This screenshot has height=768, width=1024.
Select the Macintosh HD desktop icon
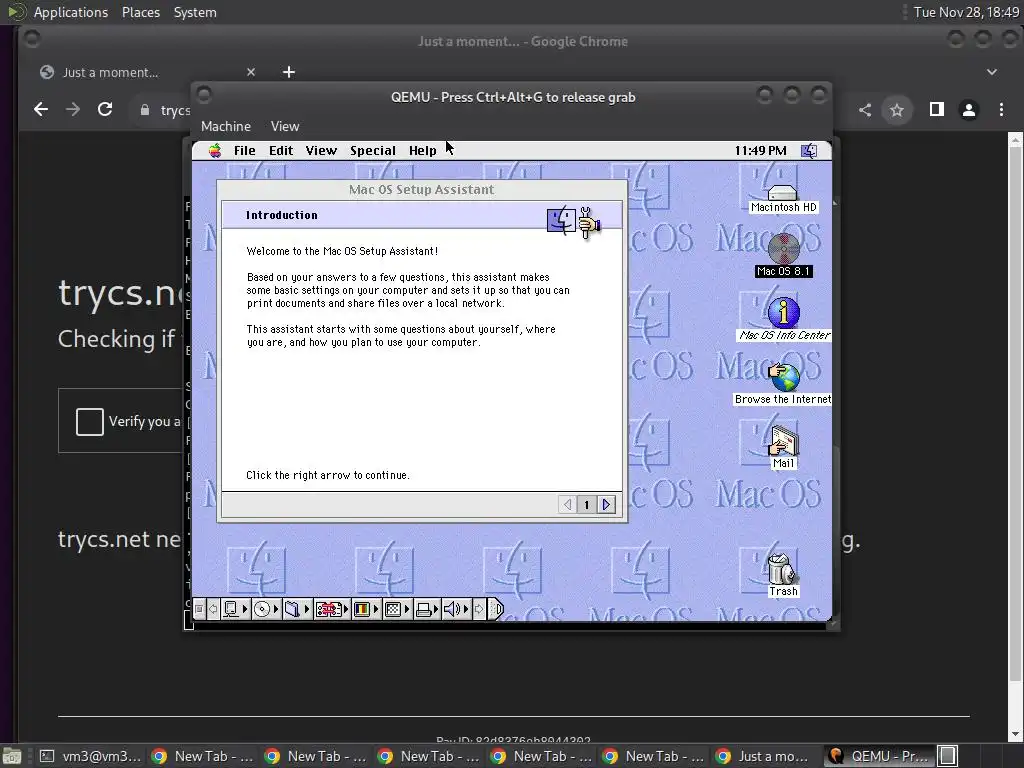coord(783,197)
